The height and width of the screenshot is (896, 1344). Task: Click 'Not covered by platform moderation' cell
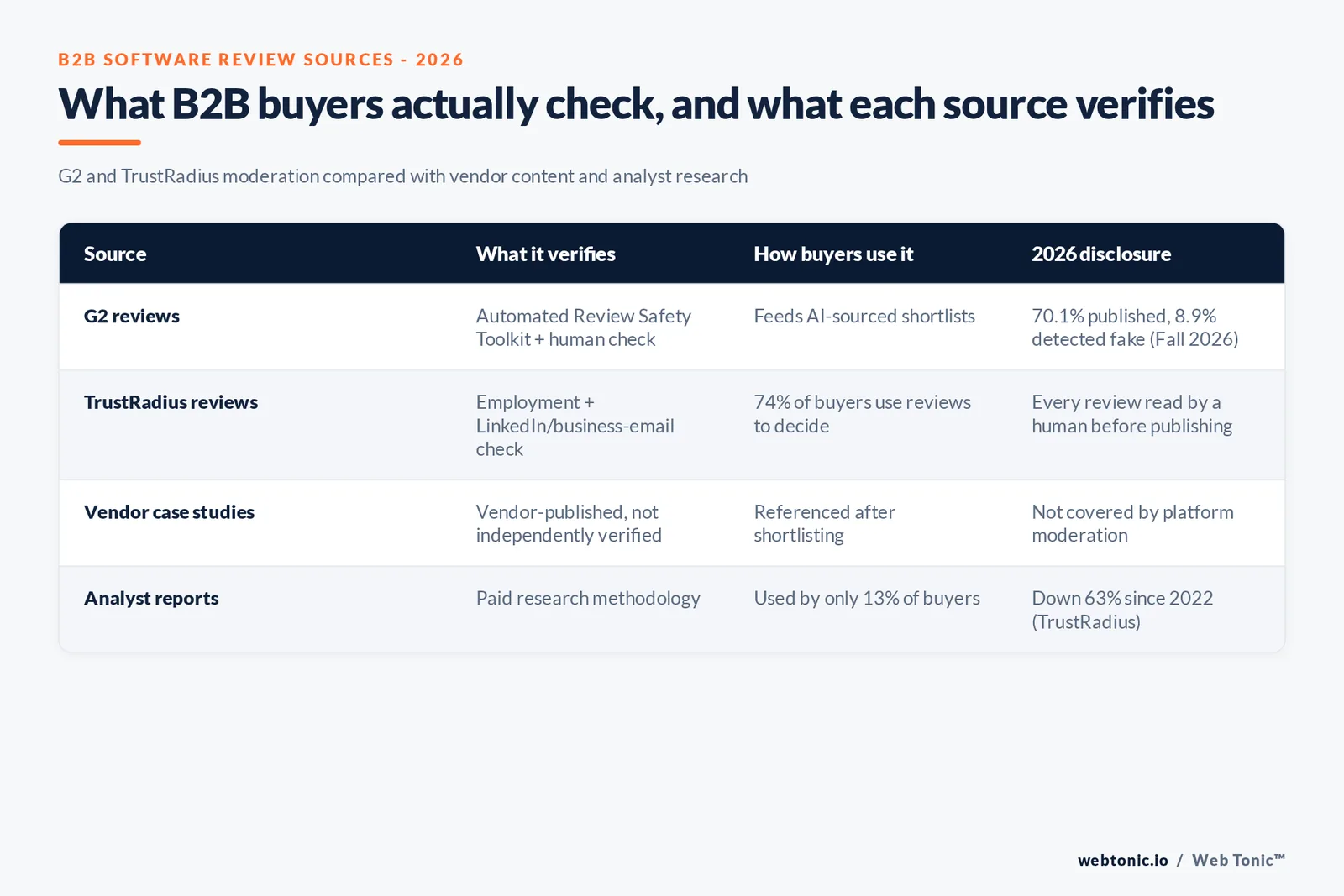(1133, 524)
